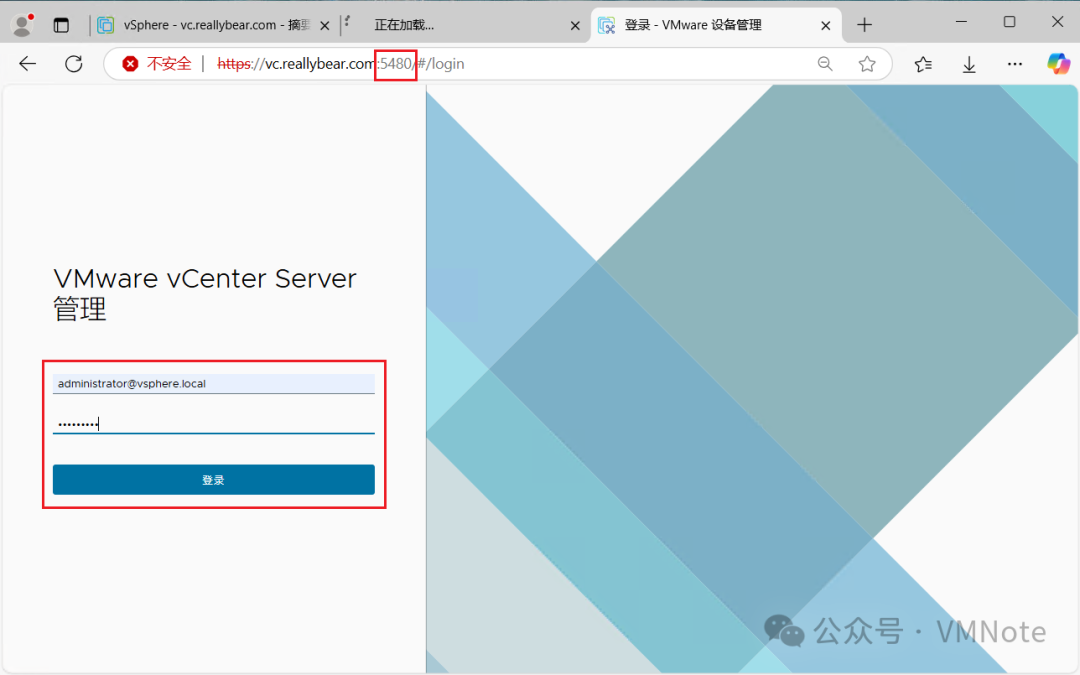Click the 不安全 security label
The image size is (1080, 675).
click(x=169, y=64)
